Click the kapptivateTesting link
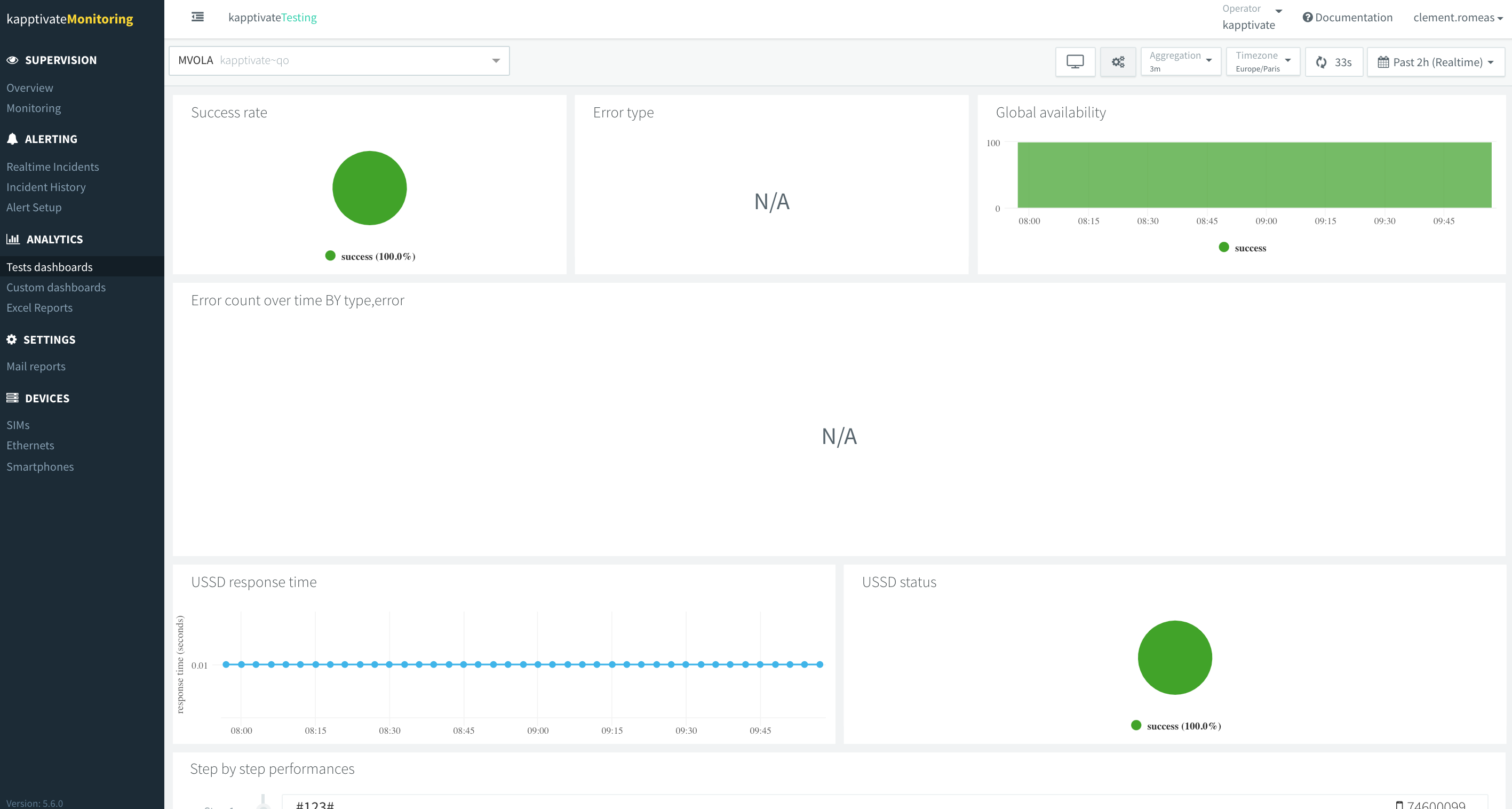 pos(272,18)
